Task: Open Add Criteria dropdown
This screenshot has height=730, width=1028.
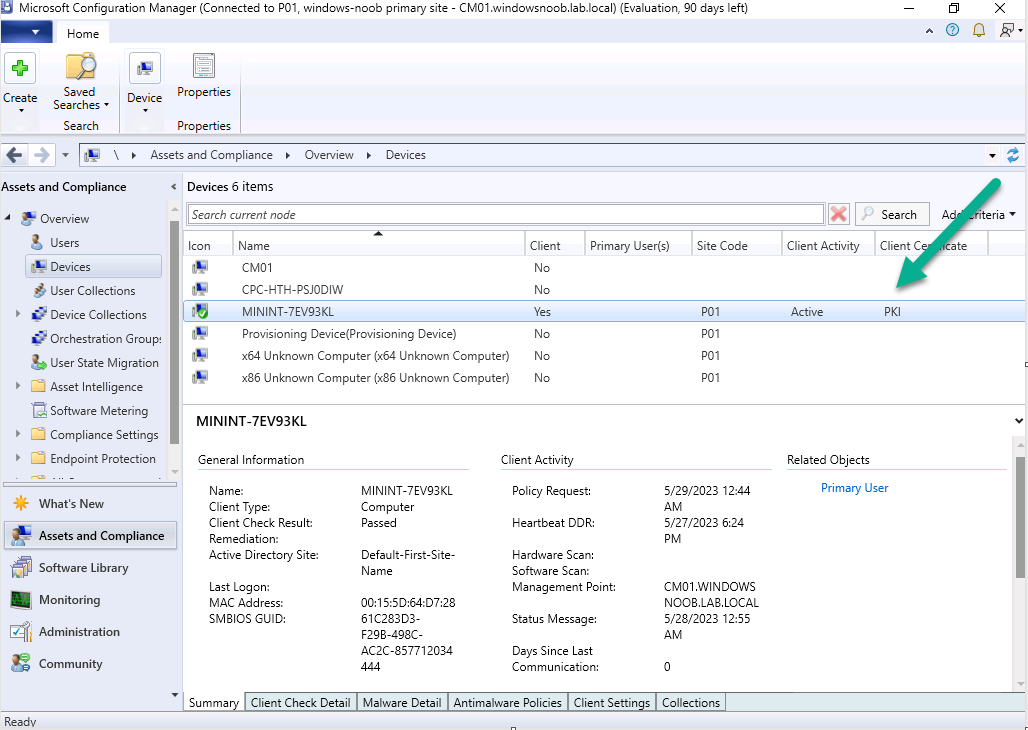Action: (x=979, y=214)
